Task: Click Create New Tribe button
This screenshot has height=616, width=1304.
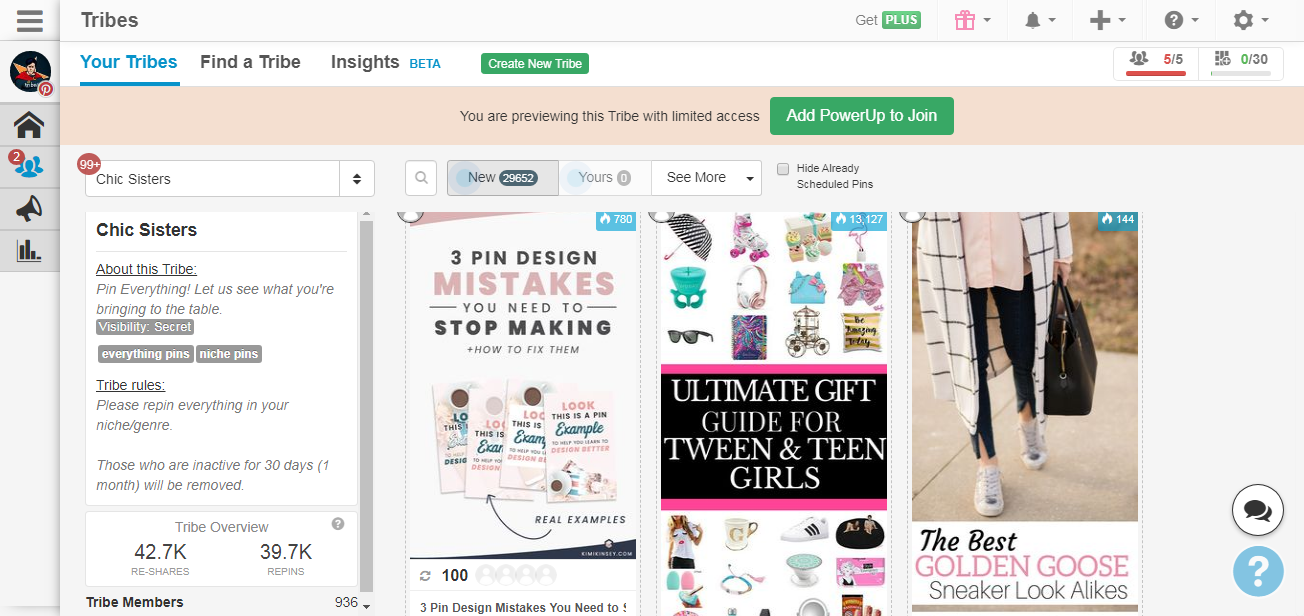Action: pyautogui.click(x=535, y=64)
